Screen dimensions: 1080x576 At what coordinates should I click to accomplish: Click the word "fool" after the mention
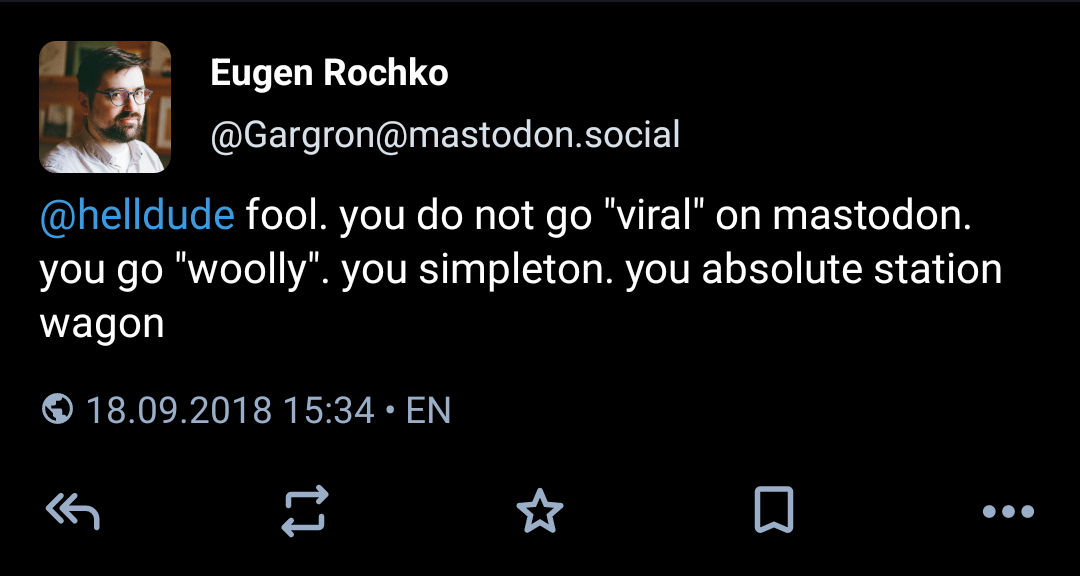pos(284,217)
